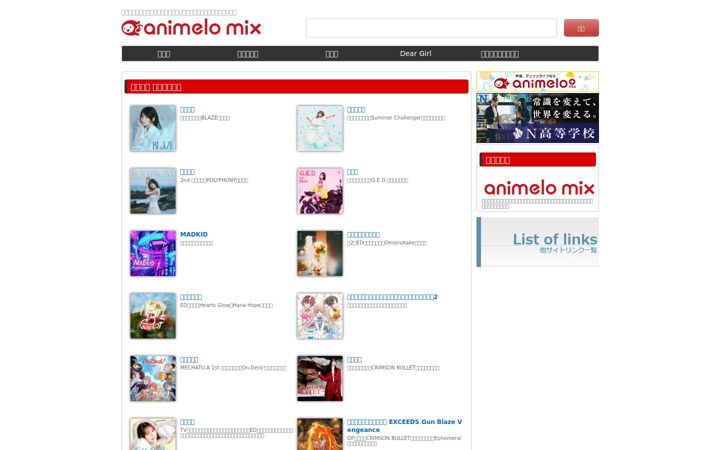Open the Summer Challenger album cover thumbnail

[320, 128]
